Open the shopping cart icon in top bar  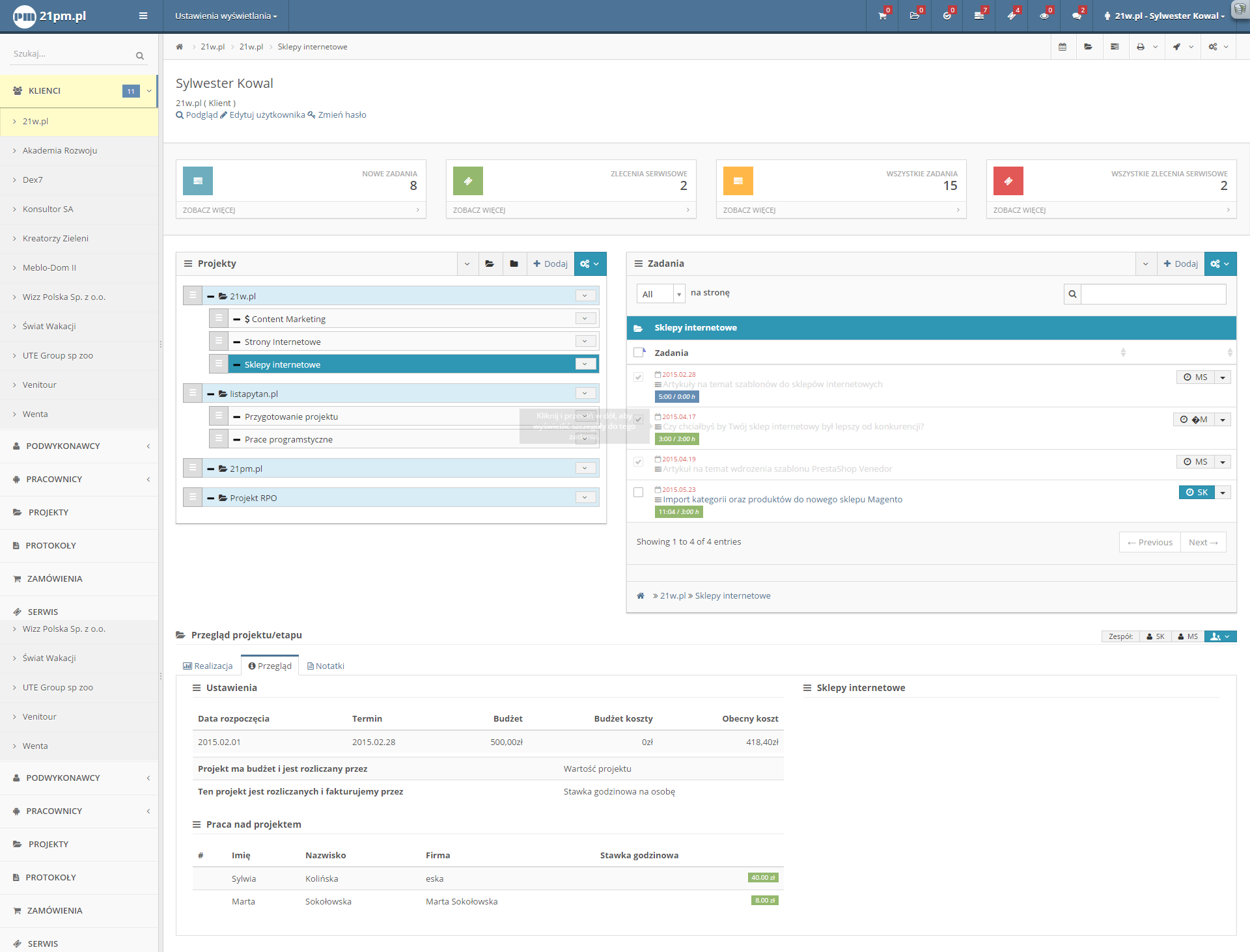882,16
